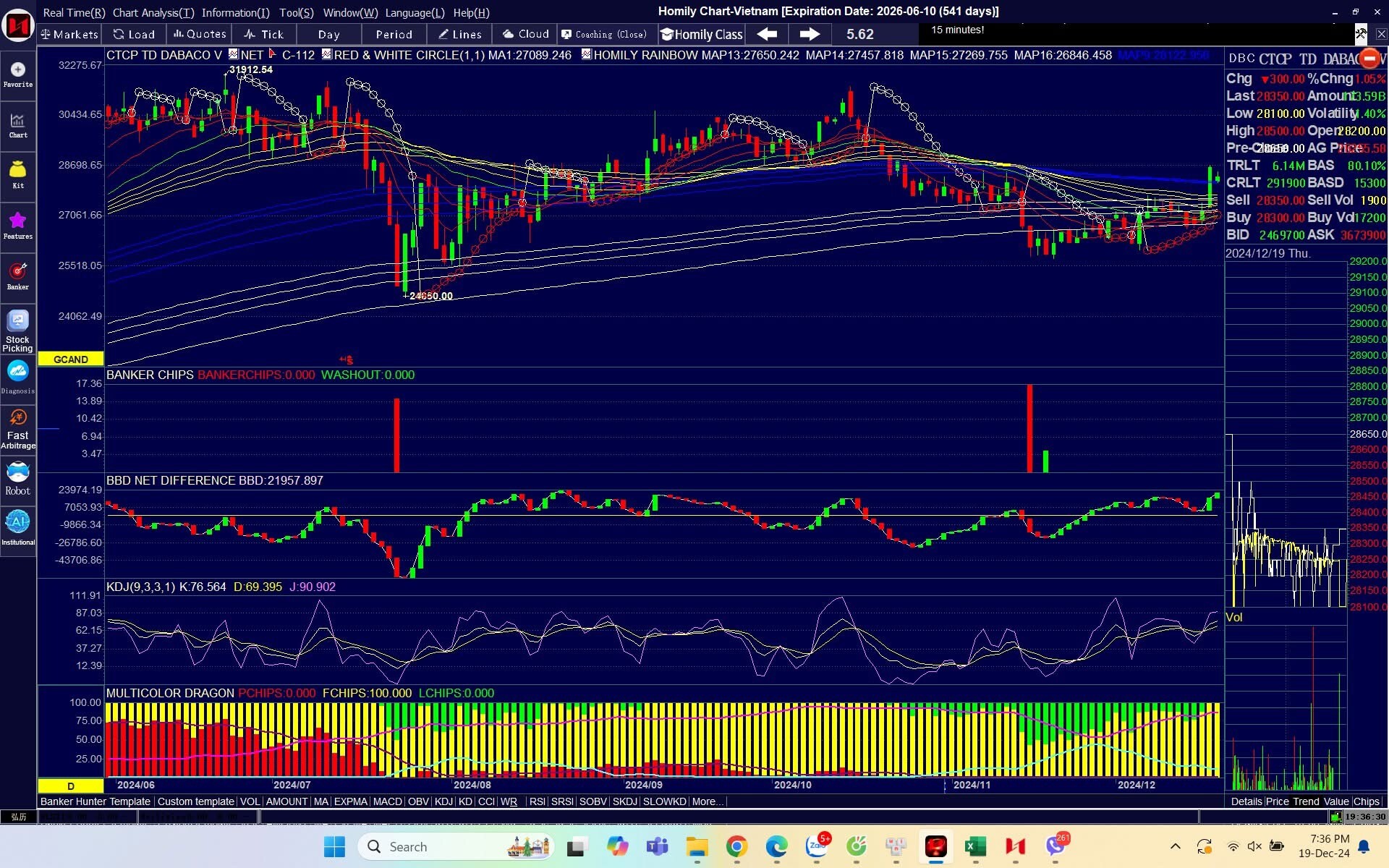Screen dimensions: 1389x868
Task: Toggle the RED & WHITE CIRCLE indicator box
Action: 326,54
